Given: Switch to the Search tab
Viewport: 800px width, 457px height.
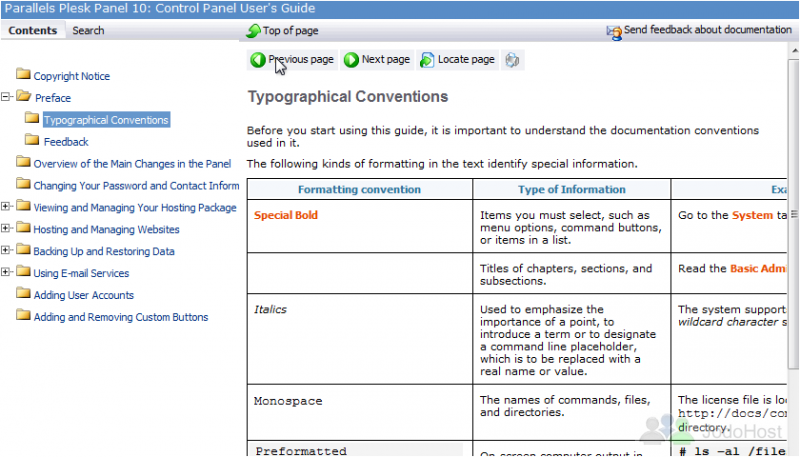Looking at the screenshot, I should 88,31.
